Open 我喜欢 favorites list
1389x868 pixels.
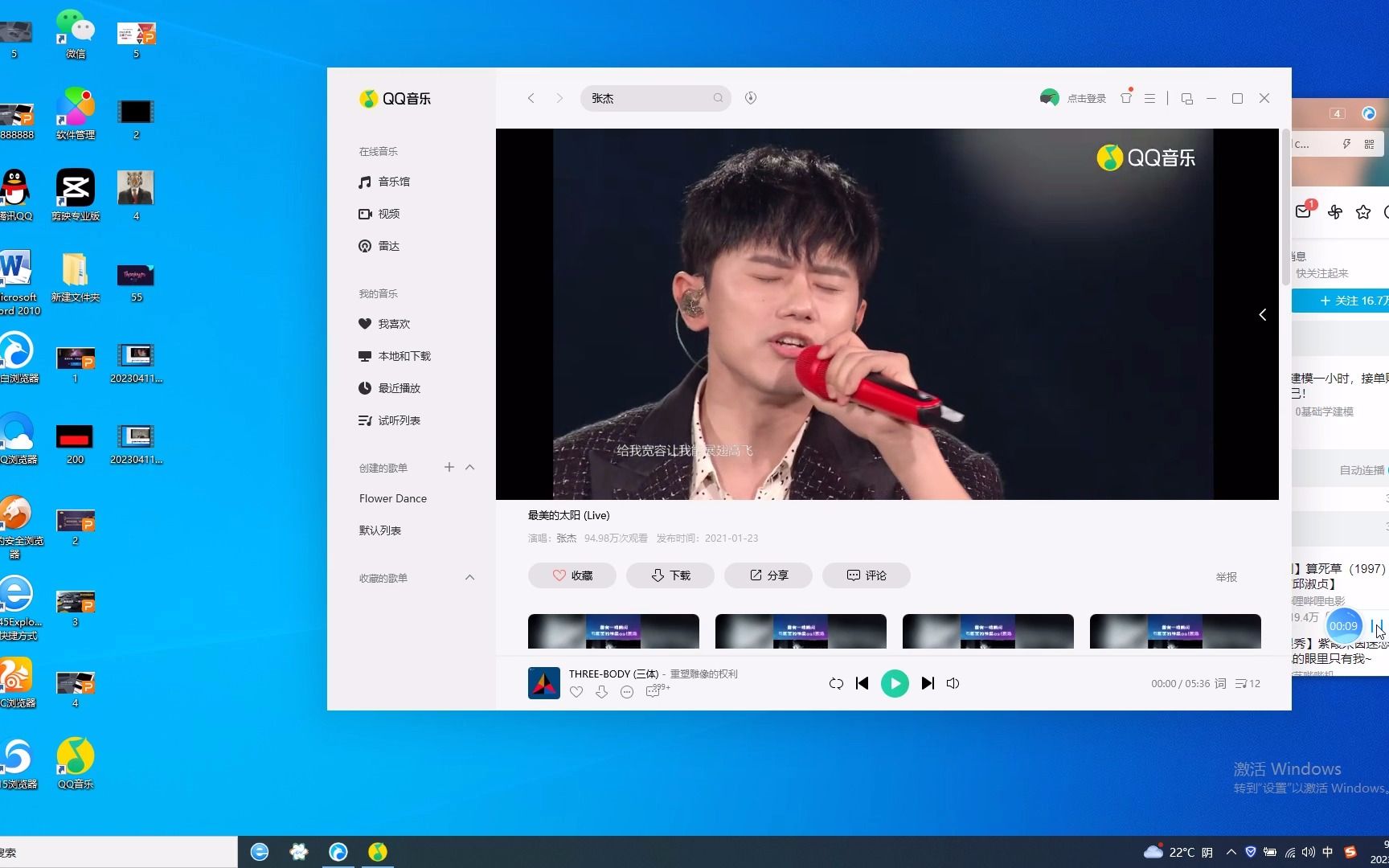click(x=384, y=324)
